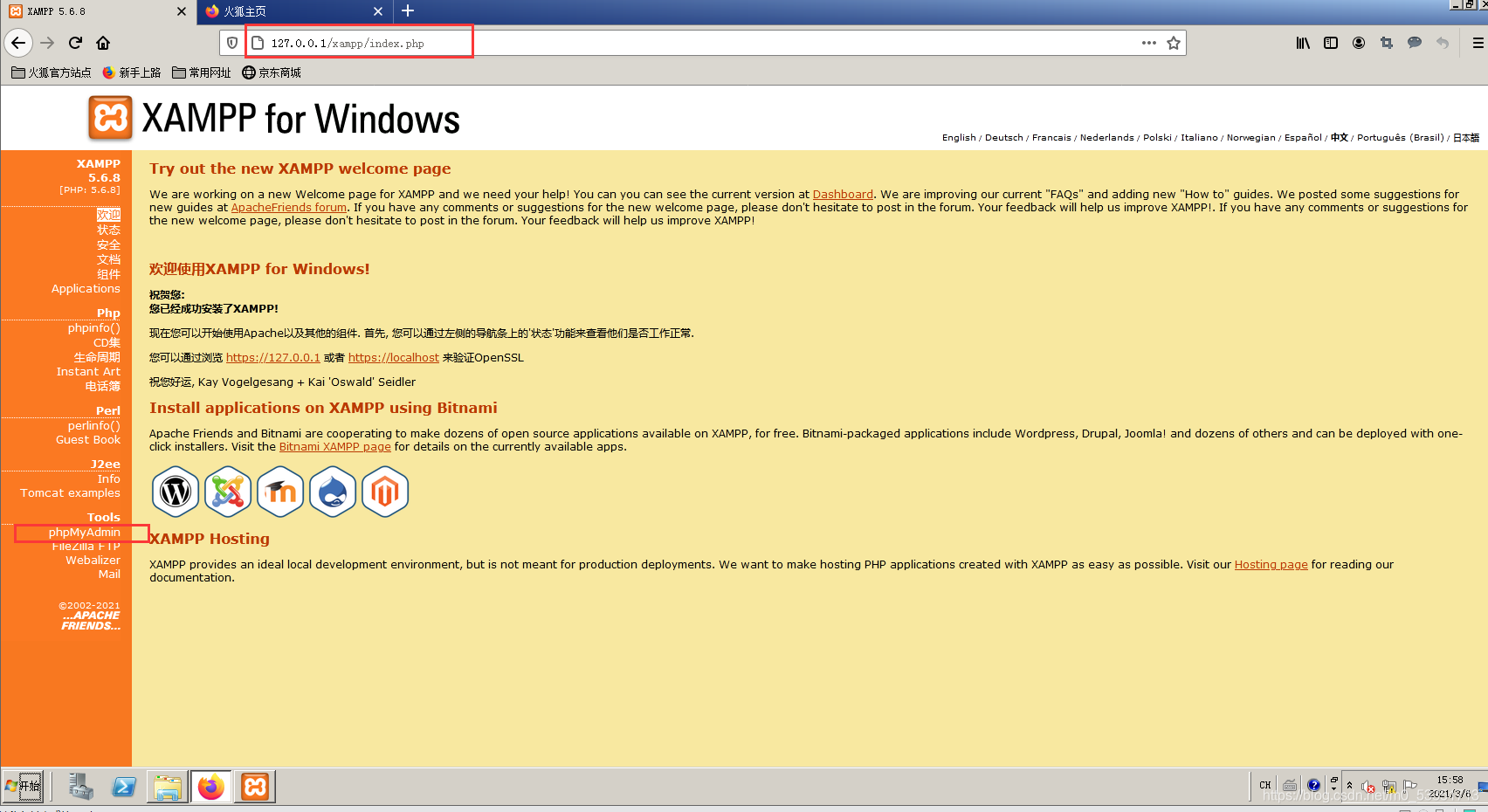Click the 开始 Start button
This screenshot has width=1488, height=812.
(x=23, y=787)
